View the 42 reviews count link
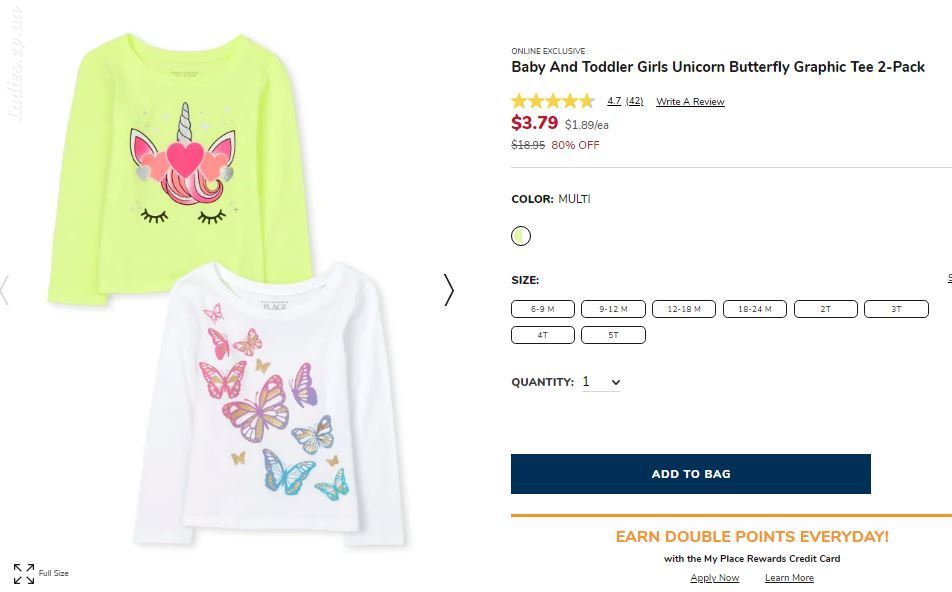952x592 pixels. (634, 101)
